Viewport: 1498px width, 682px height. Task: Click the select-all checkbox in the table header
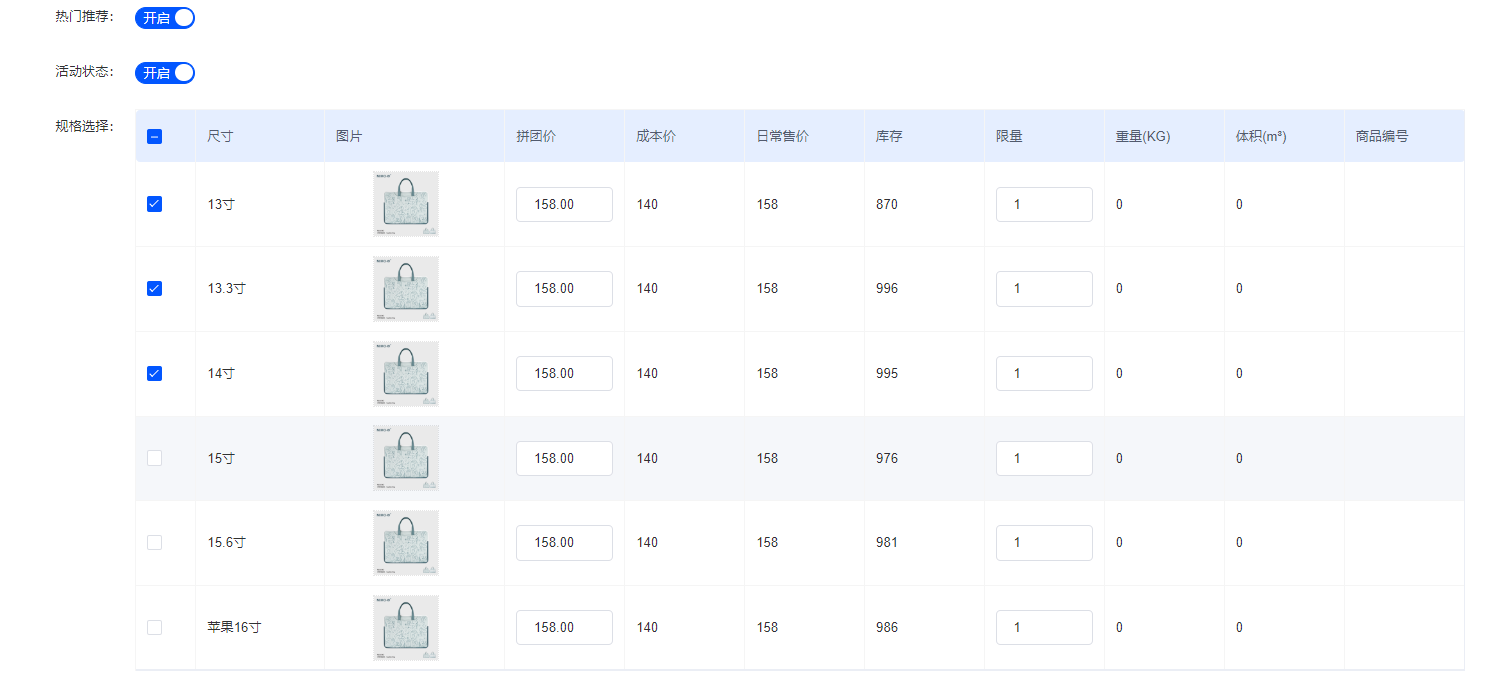click(154, 137)
